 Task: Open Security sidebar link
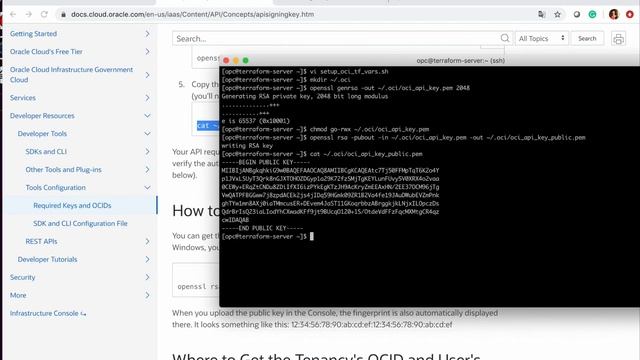click(x=22, y=278)
